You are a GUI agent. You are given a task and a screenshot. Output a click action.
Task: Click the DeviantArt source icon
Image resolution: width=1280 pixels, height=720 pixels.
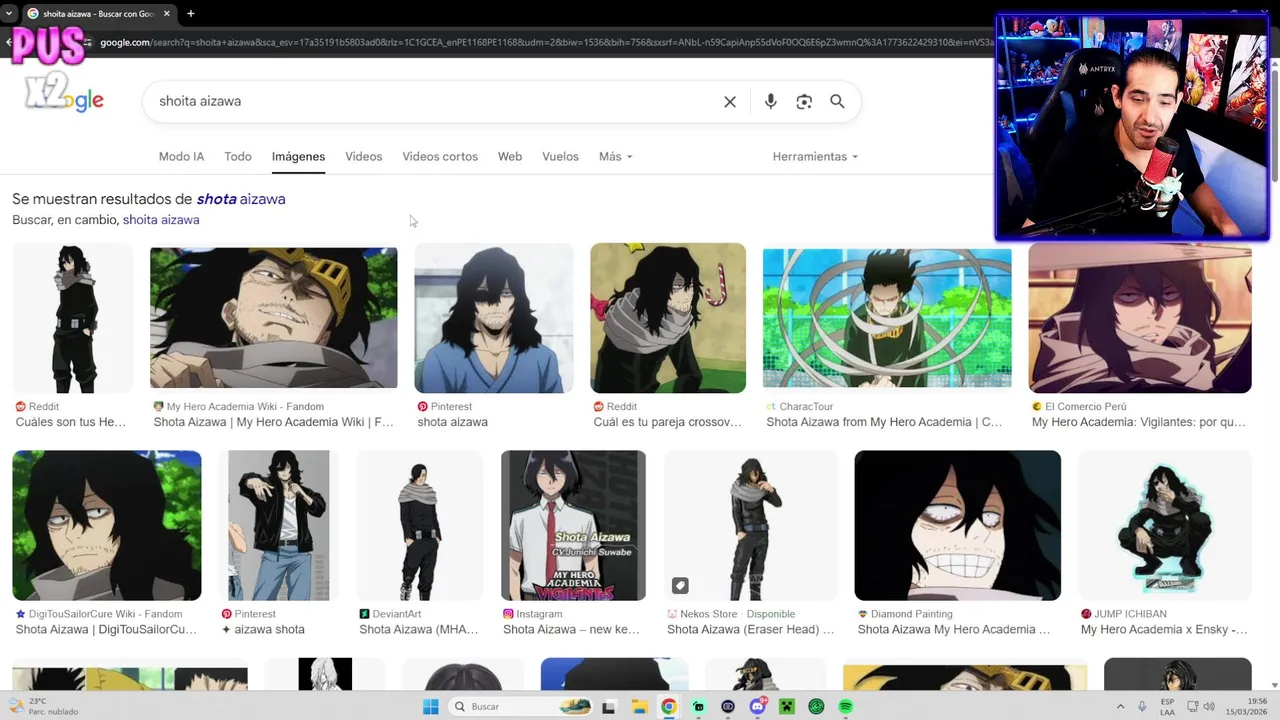coord(365,614)
